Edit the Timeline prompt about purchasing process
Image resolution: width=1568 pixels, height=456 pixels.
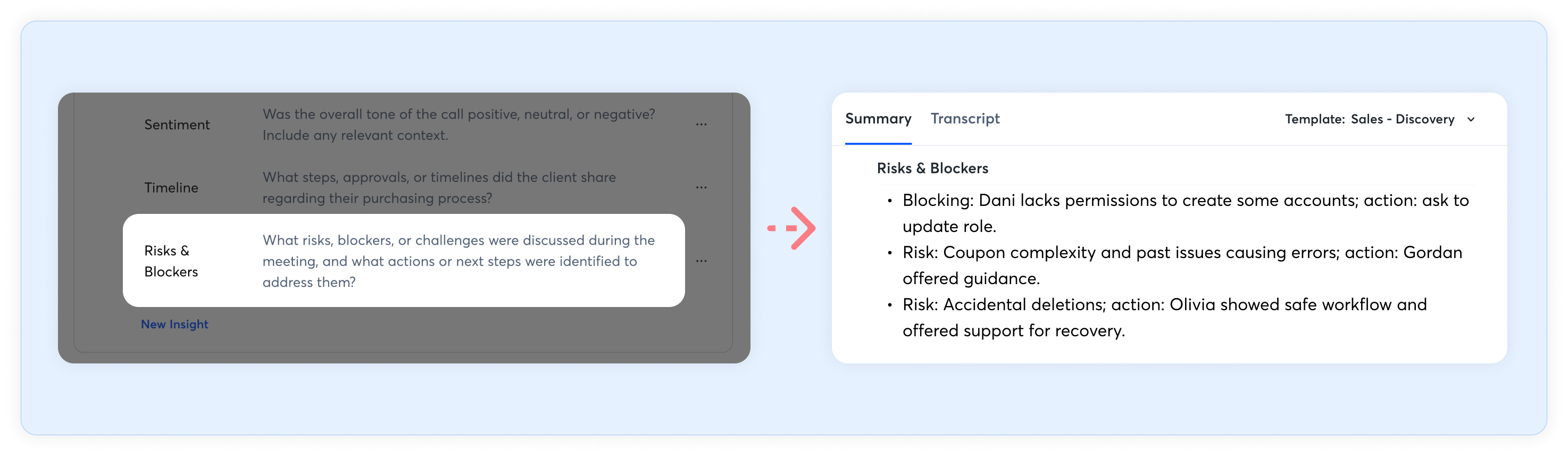(439, 187)
